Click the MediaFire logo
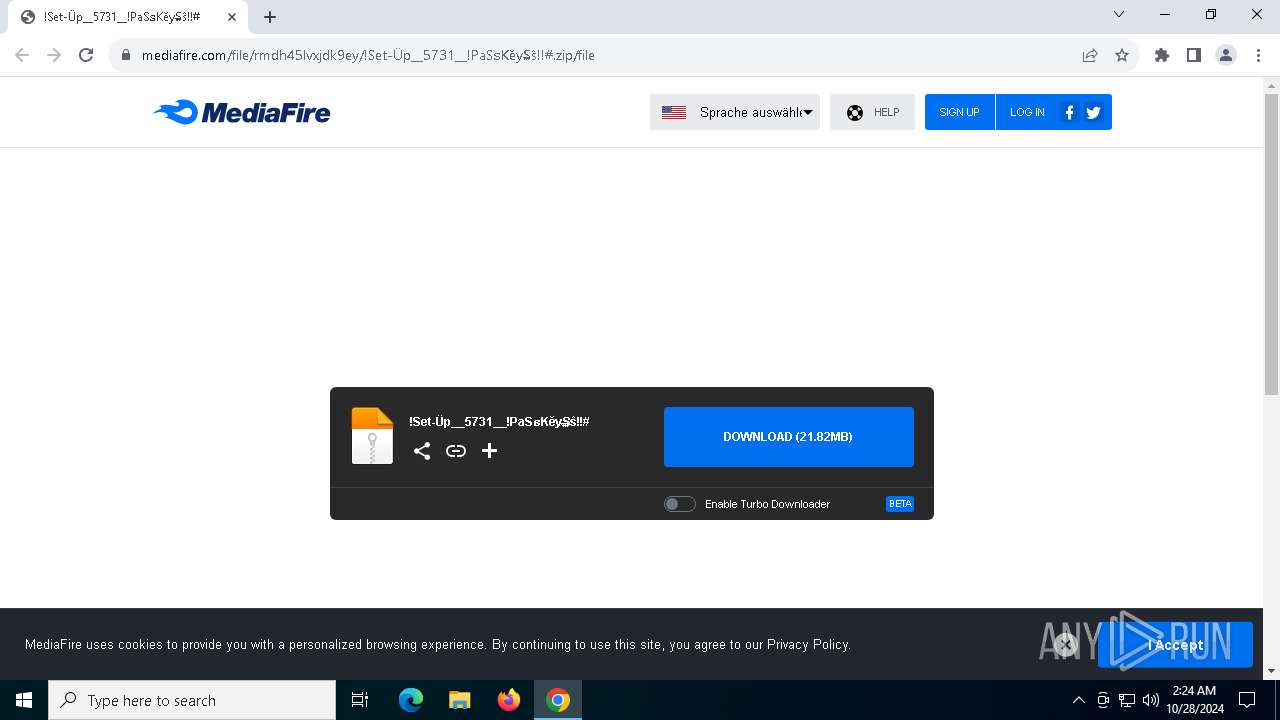 coord(242,112)
